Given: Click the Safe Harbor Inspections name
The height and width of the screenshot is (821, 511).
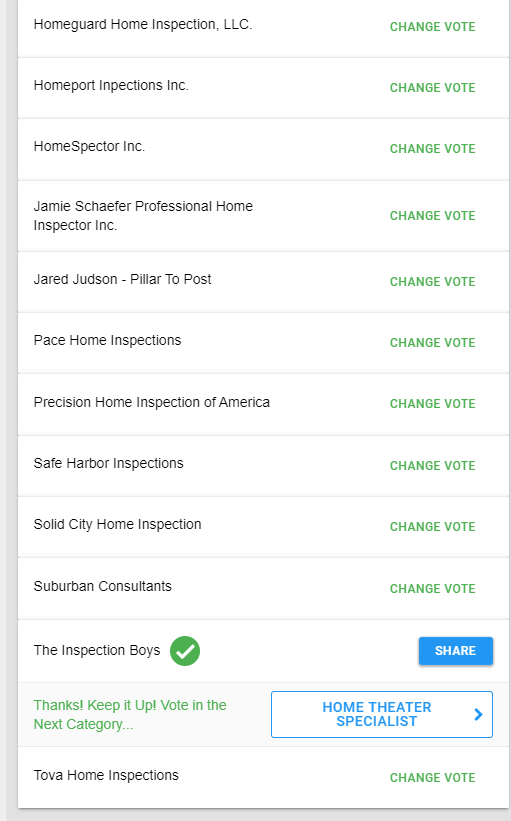Looking at the screenshot, I should [108, 463].
